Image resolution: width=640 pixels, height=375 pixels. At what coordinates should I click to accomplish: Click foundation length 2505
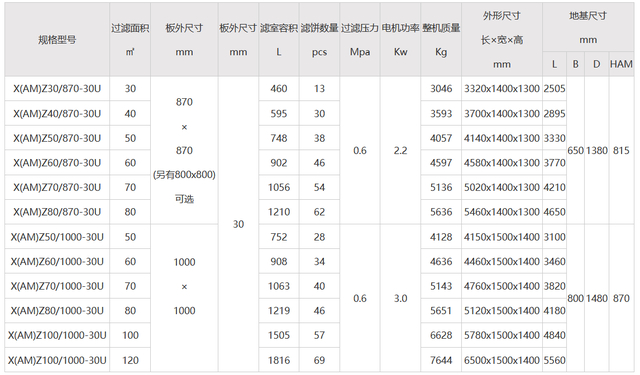554,89
